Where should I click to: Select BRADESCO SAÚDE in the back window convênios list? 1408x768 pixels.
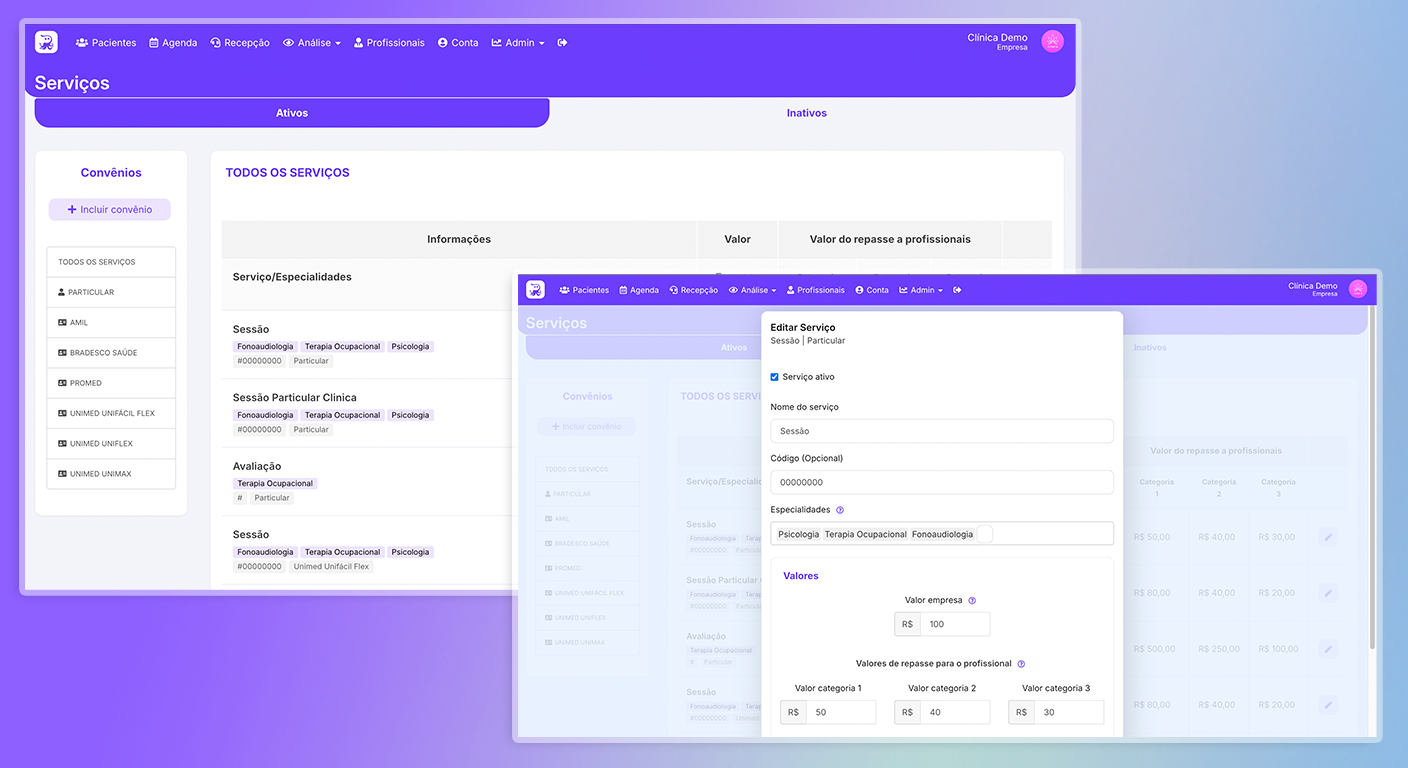point(111,353)
